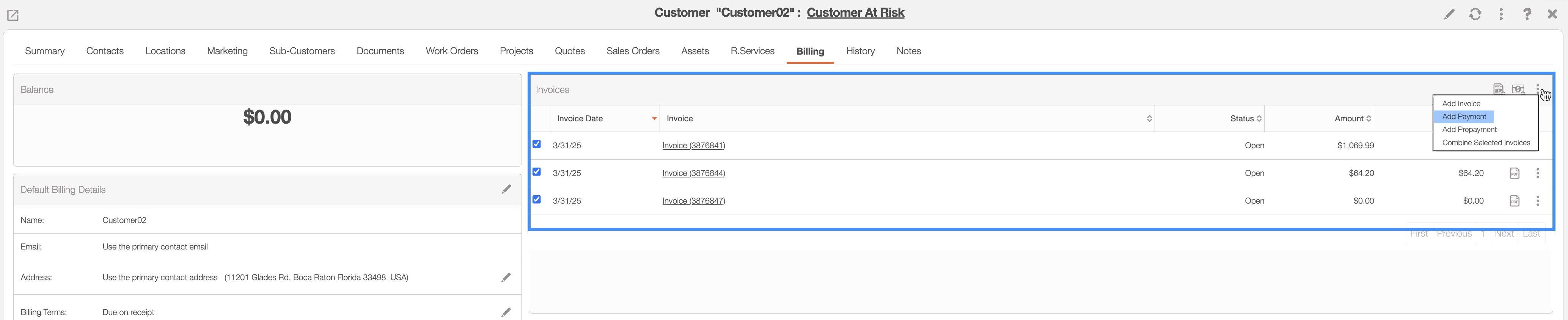
Task: Click the add invoice icon in Invoices header
Action: point(1499,89)
